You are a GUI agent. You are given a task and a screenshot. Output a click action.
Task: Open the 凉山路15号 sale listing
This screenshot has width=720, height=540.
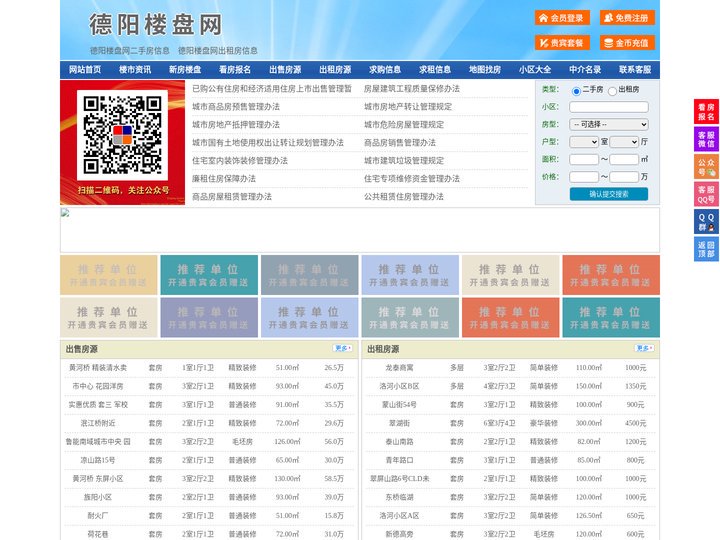98,460
